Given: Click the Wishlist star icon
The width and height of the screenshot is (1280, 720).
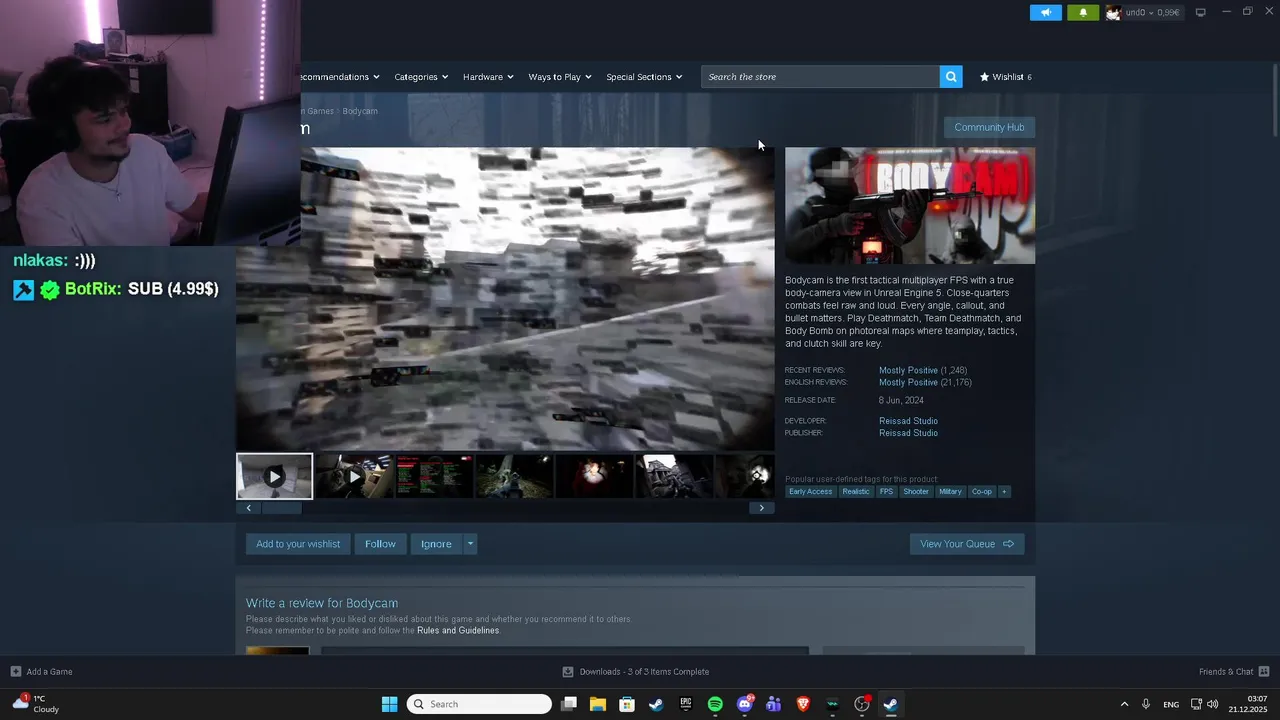Looking at the screenshot, I should [x=984, y=77].
